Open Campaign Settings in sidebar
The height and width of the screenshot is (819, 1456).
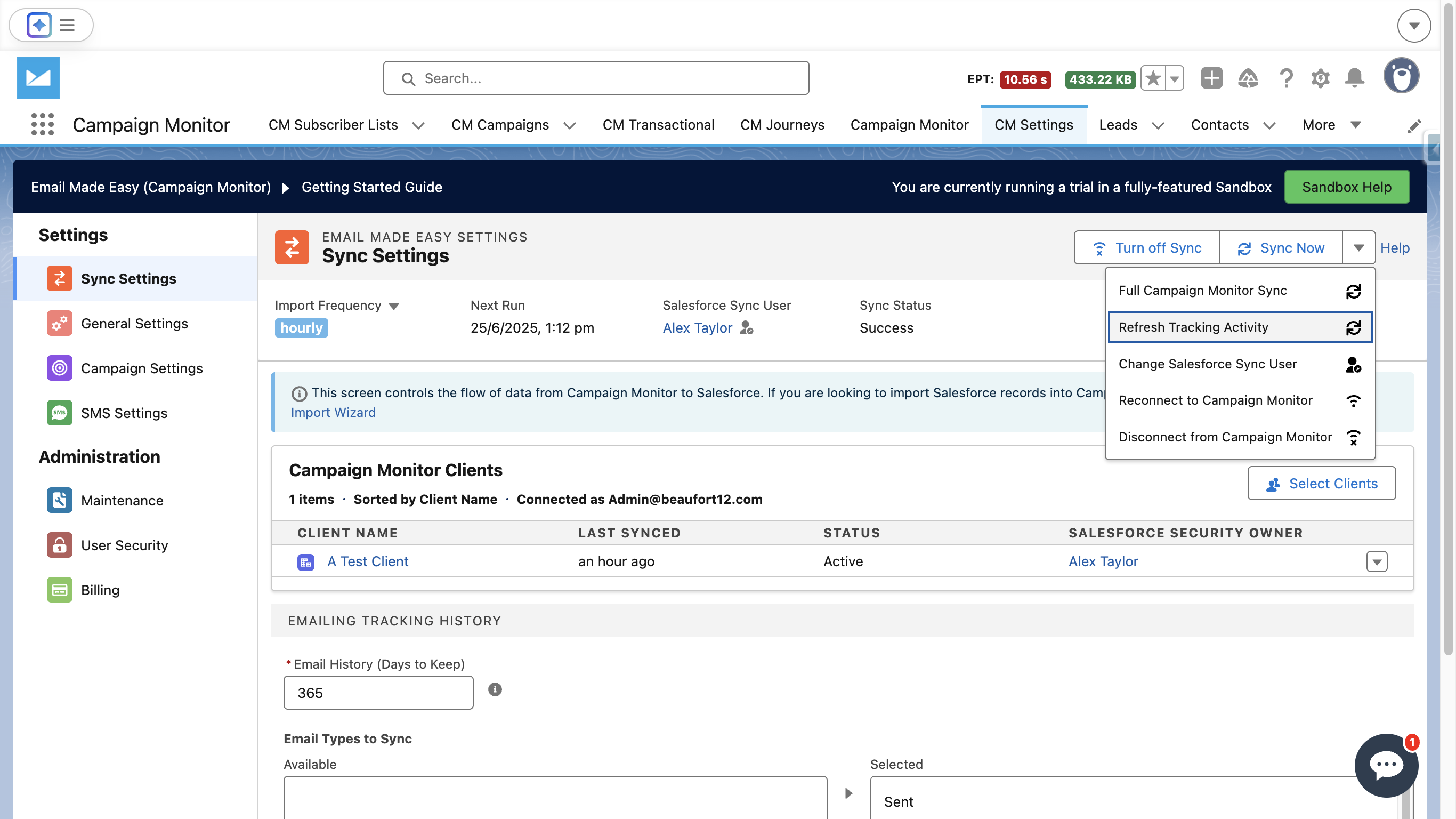coord(134,368)
